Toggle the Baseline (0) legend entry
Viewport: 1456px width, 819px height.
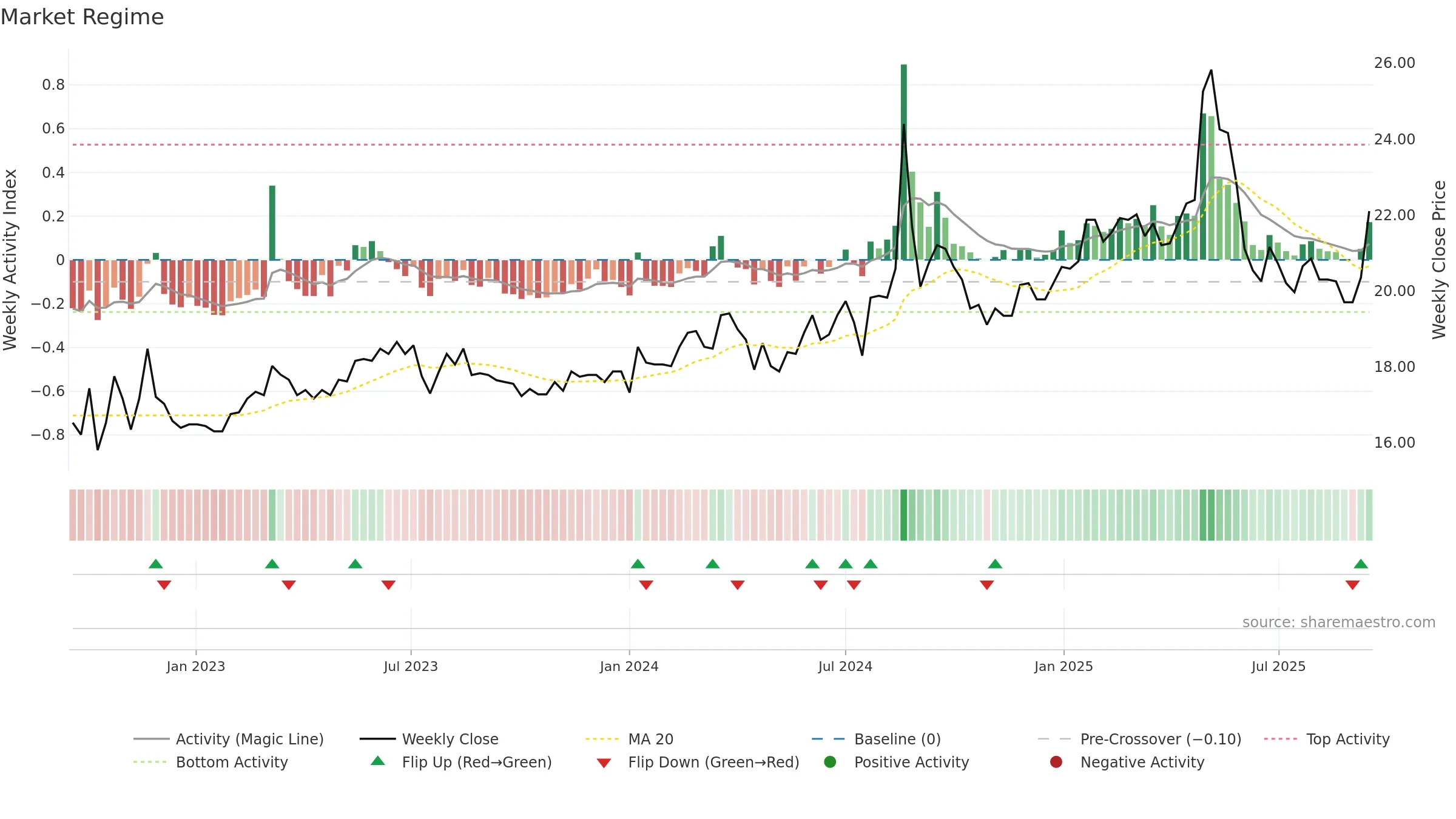[x=876, y=739]
